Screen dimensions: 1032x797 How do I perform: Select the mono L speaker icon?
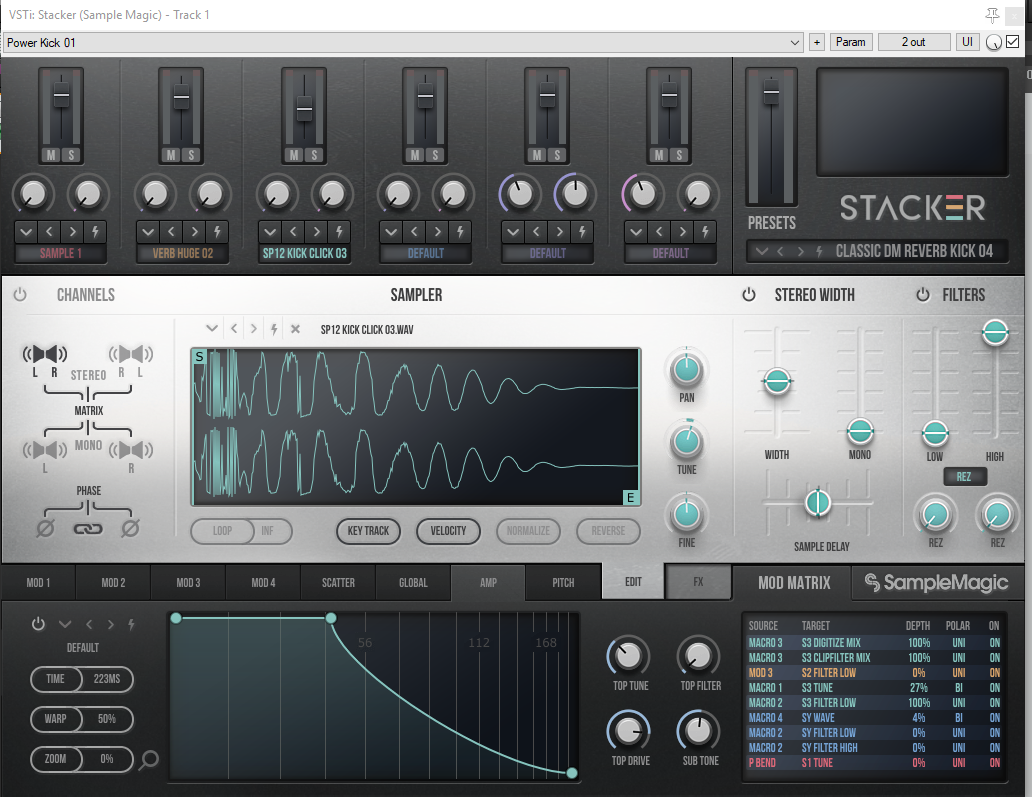(x=45, y=450)
